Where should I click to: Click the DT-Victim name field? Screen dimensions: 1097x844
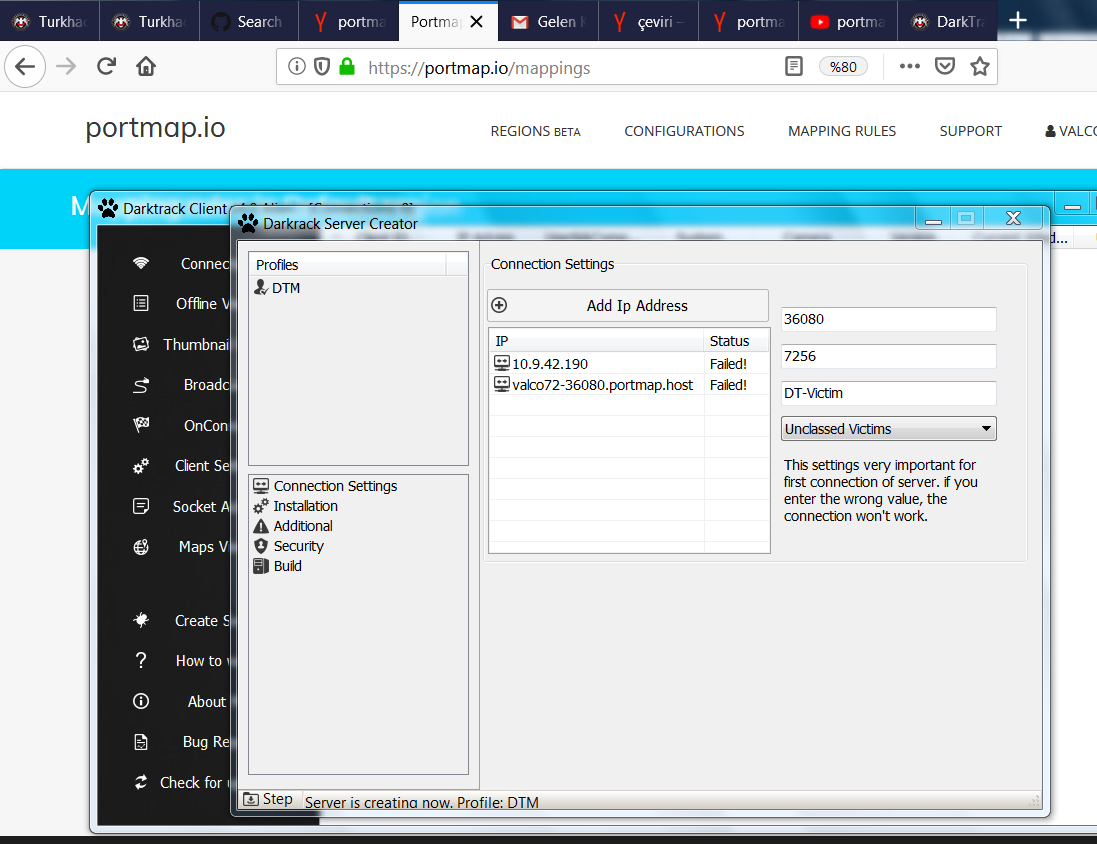tap(889, 393)
